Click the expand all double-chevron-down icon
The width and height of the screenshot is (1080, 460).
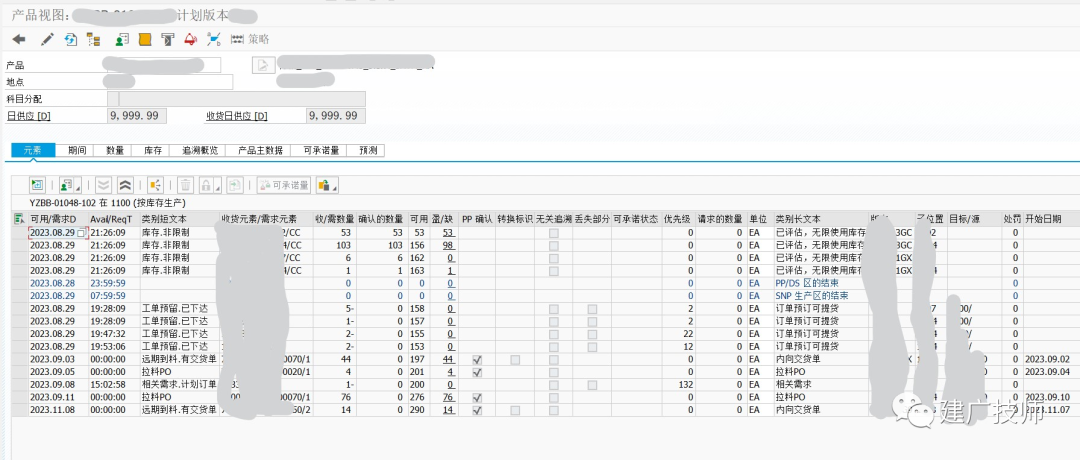[x=103, y=185]
